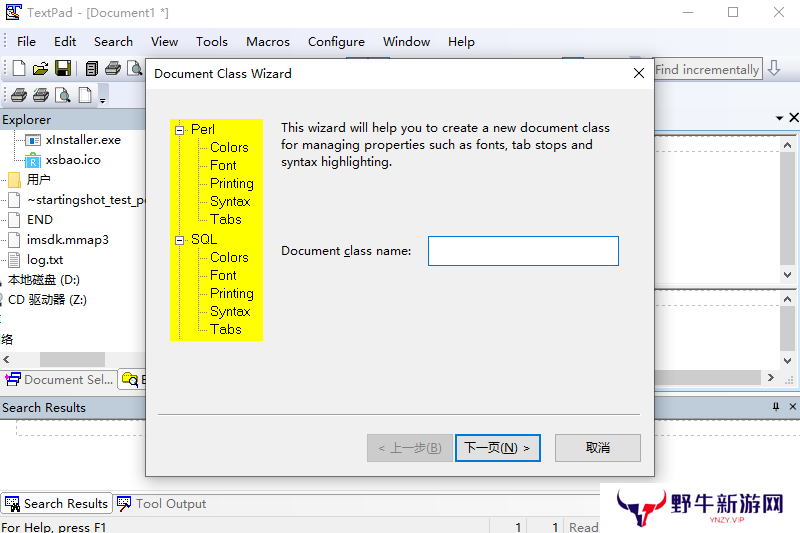The height and width of the screenshot is (533, 800).
Task: Open the Help menu
Action: click(x=461, y=42)
